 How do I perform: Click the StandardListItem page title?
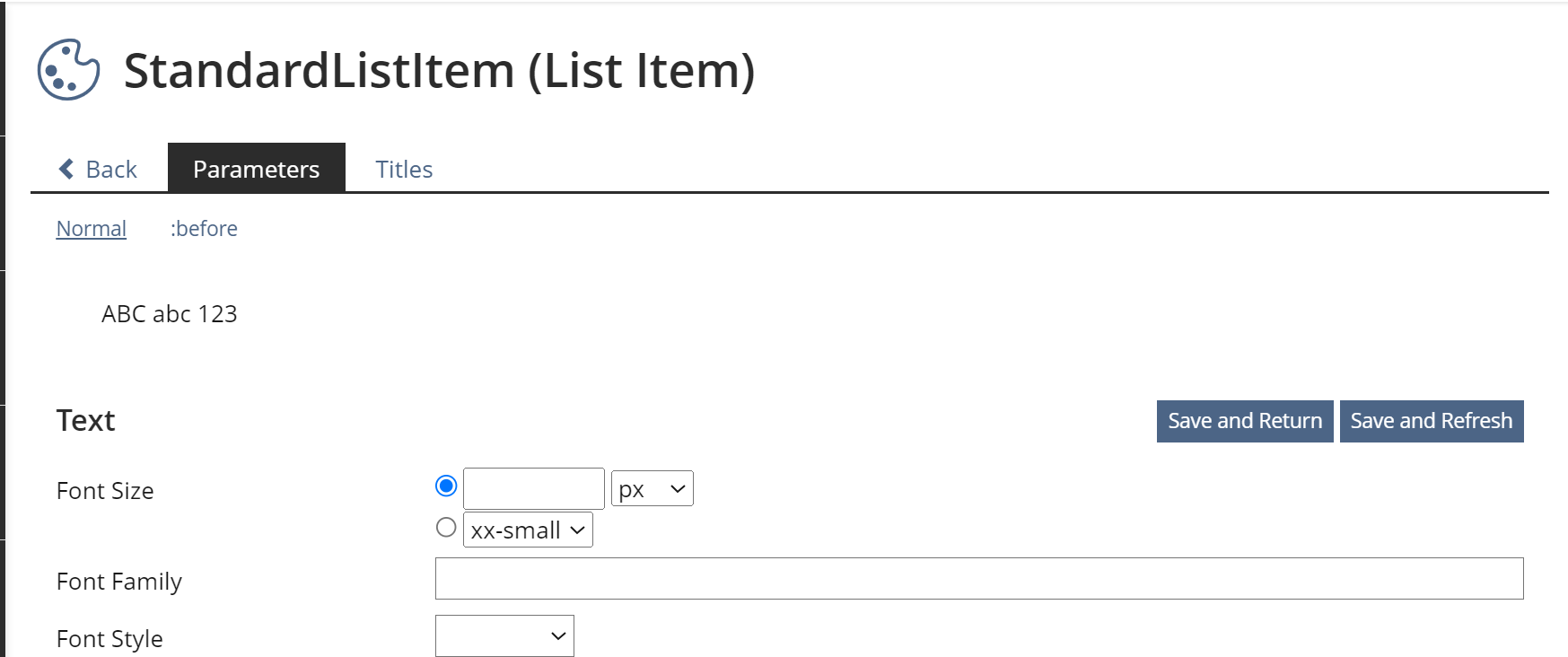click(x=439, y=71)
